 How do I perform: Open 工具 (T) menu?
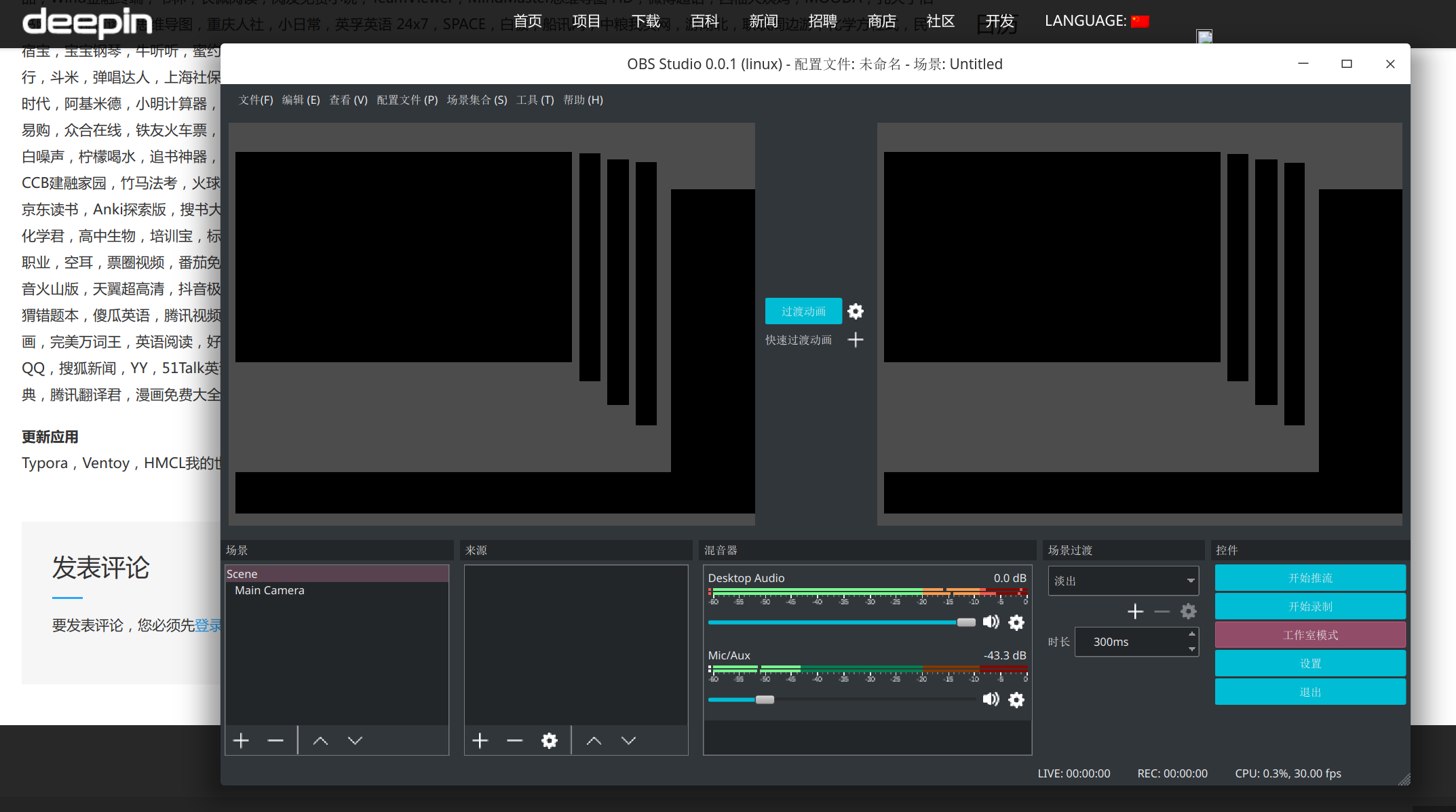(535, 100)
